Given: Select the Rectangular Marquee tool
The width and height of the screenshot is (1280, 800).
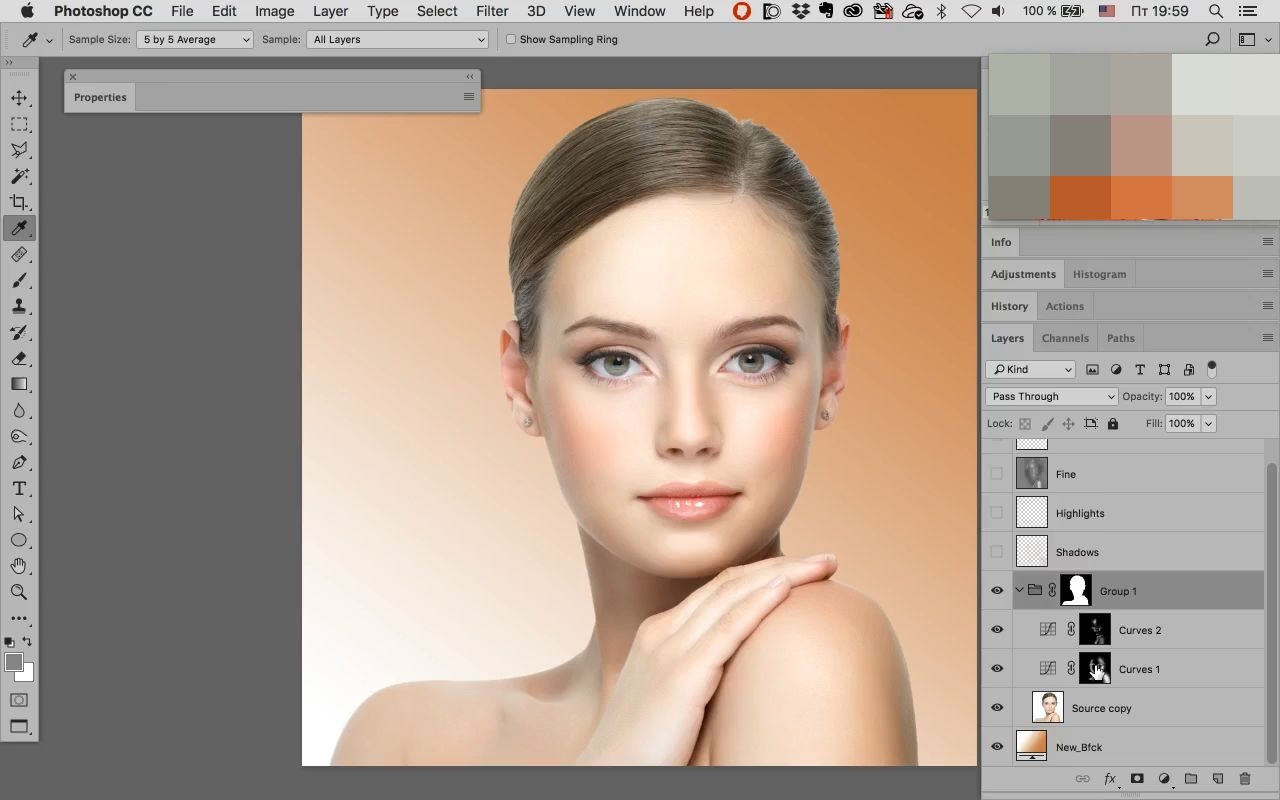Looking at the screenshot, I should pos(19,124).
